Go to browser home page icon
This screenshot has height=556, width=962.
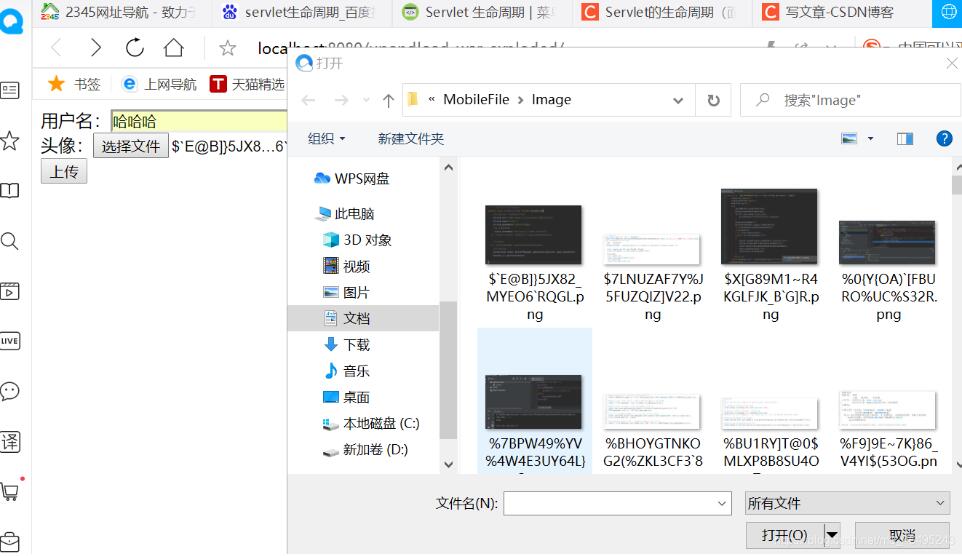click(x=174, y=47)
